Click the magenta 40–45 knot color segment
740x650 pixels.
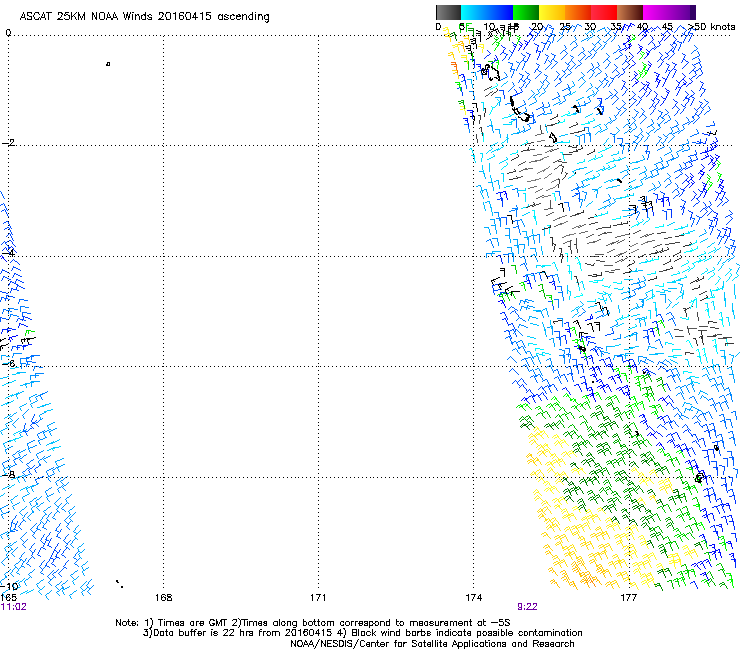tap(656, 12)
